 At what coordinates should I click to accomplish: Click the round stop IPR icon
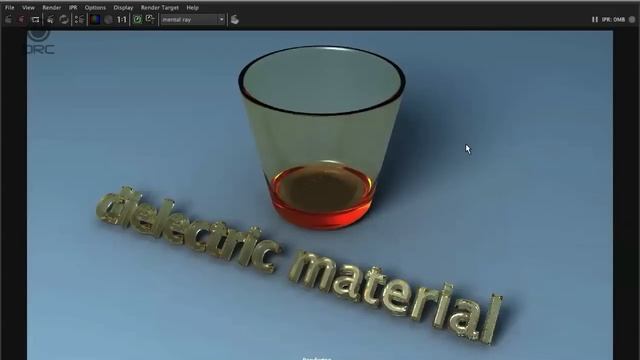(632, 19)
